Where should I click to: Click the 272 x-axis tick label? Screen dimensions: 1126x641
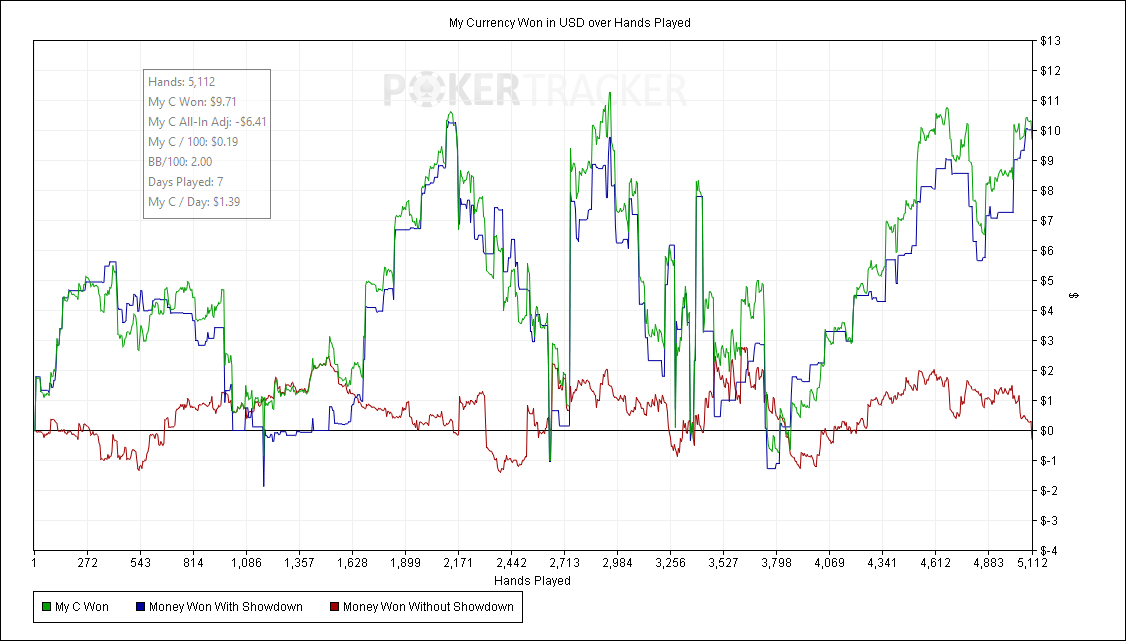(87, 563)
